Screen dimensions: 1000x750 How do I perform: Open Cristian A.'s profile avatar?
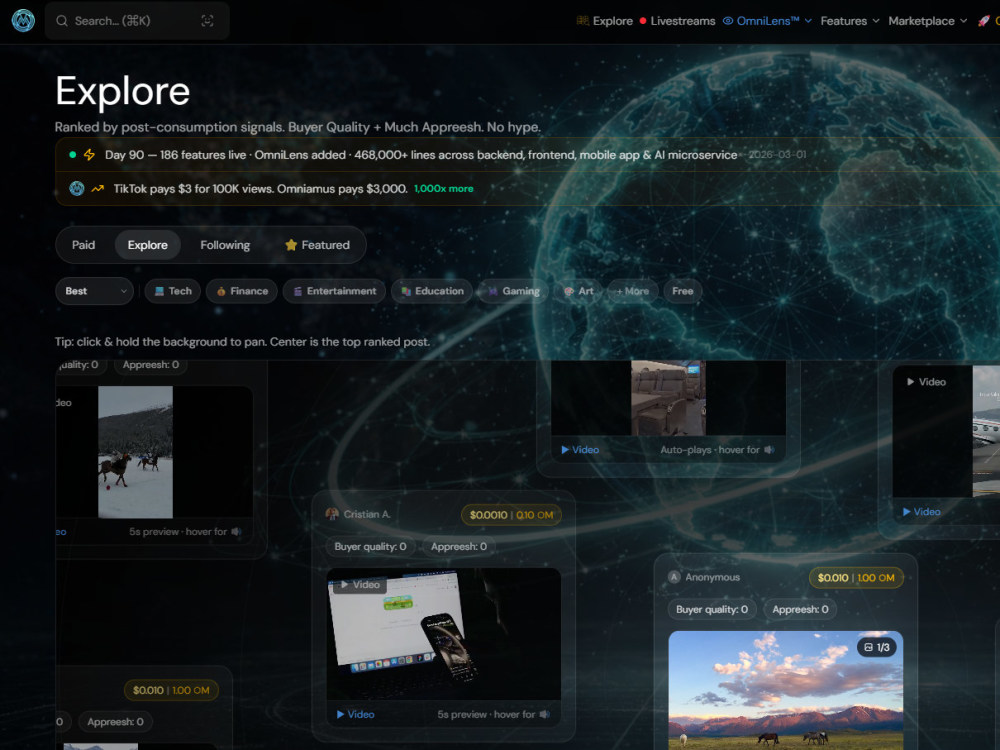(332, 514)
